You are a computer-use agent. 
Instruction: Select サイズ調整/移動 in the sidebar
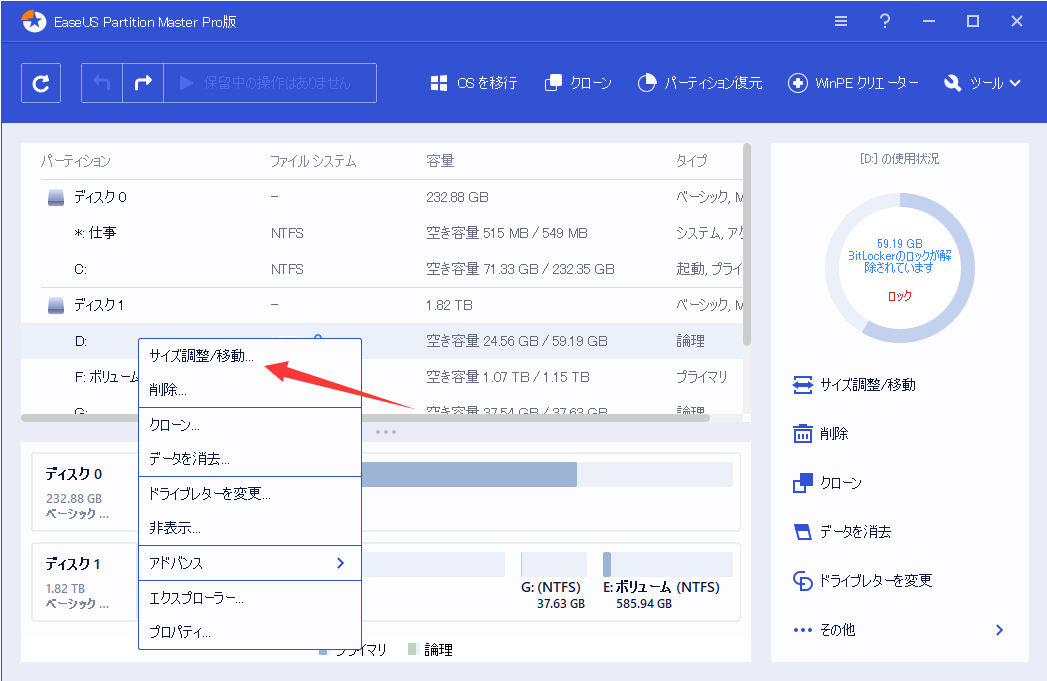tap(868, 384)
